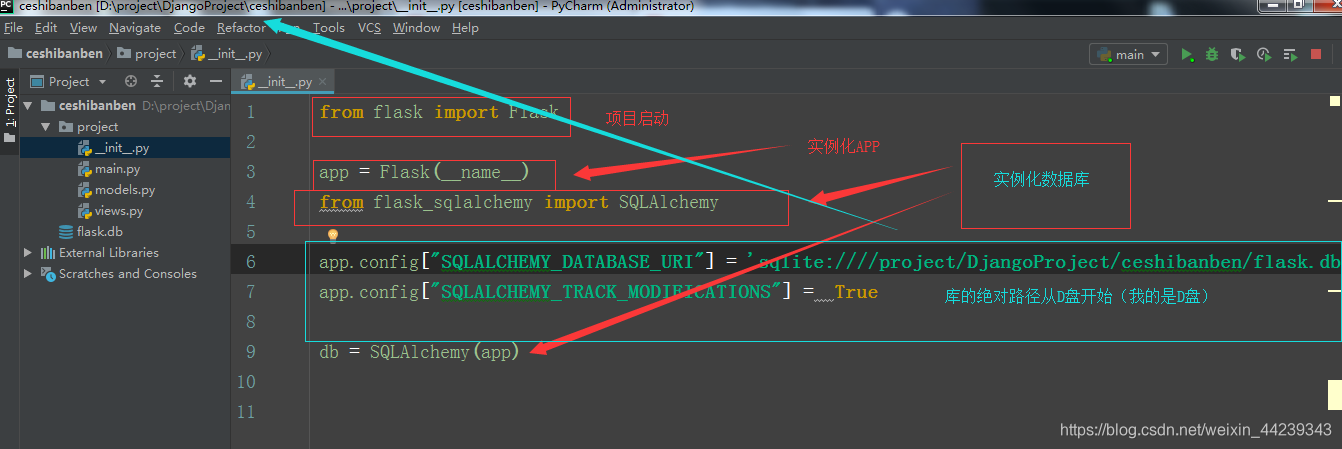Click the yellow inspection indicator square
Image resolution: width=1342 pixels, height=449 pixels.
1334,101
